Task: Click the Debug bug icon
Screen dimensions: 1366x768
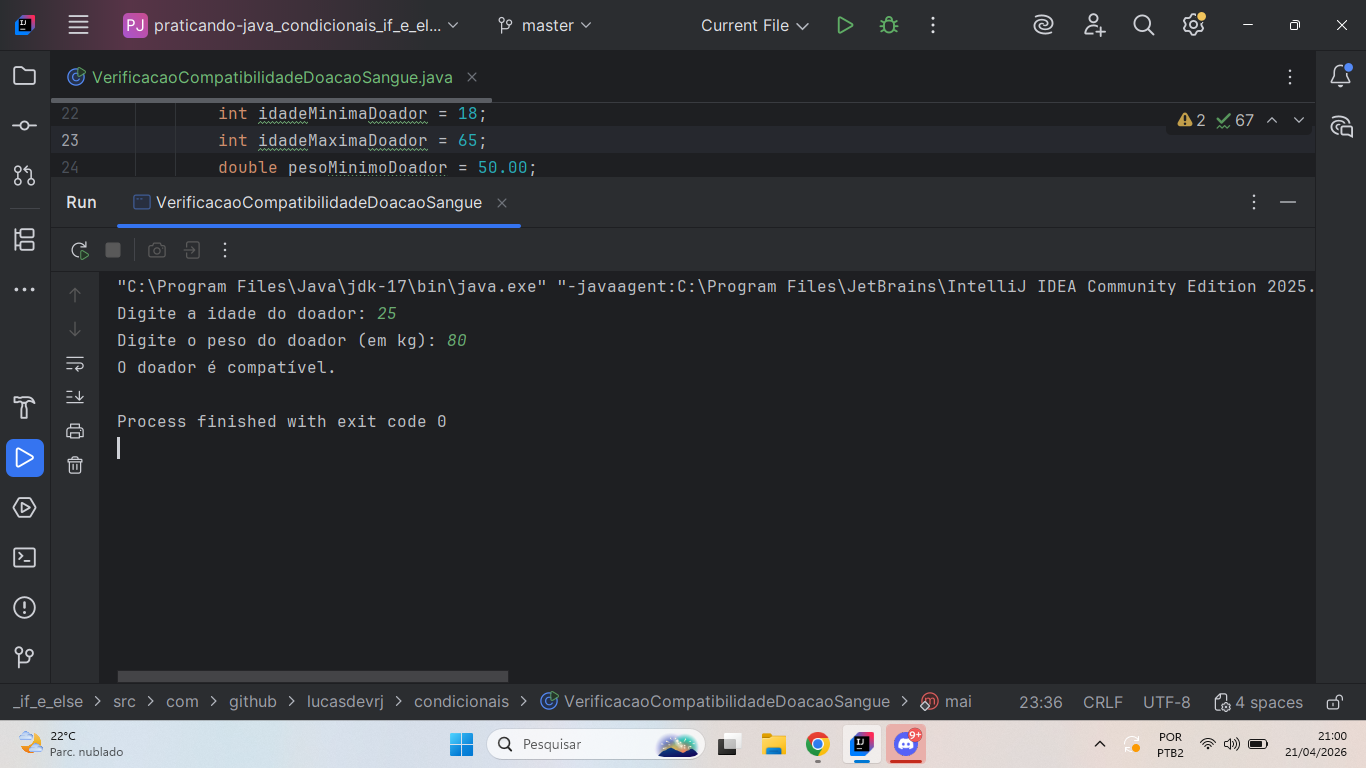Action: 888,26
